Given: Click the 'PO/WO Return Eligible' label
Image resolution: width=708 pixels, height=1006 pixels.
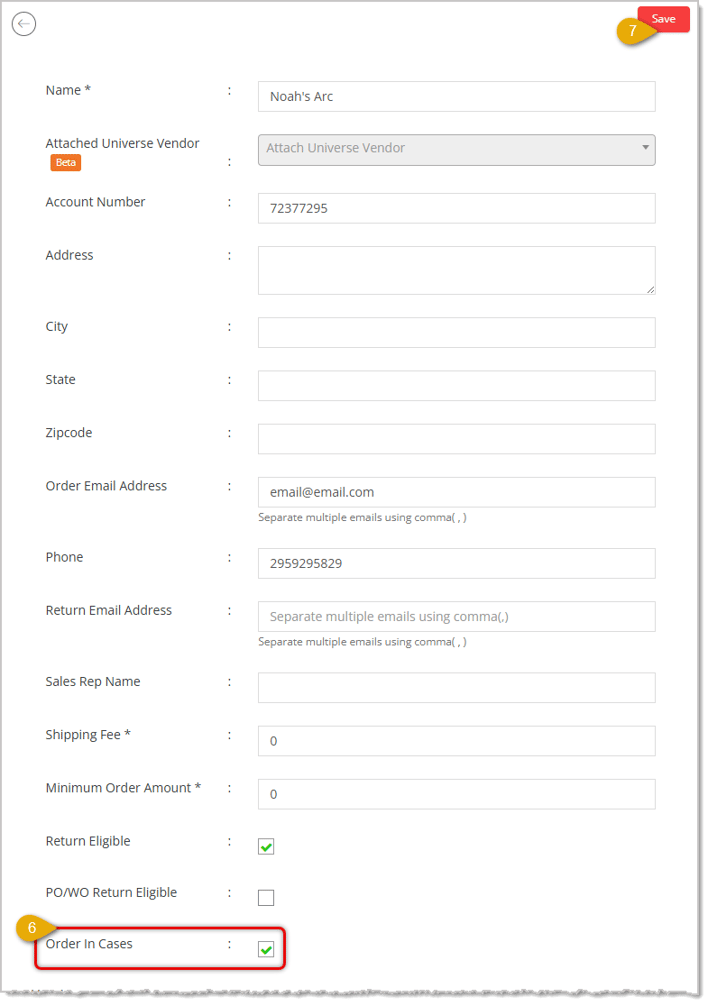Looking at the screenshot, I should [112, 893].
